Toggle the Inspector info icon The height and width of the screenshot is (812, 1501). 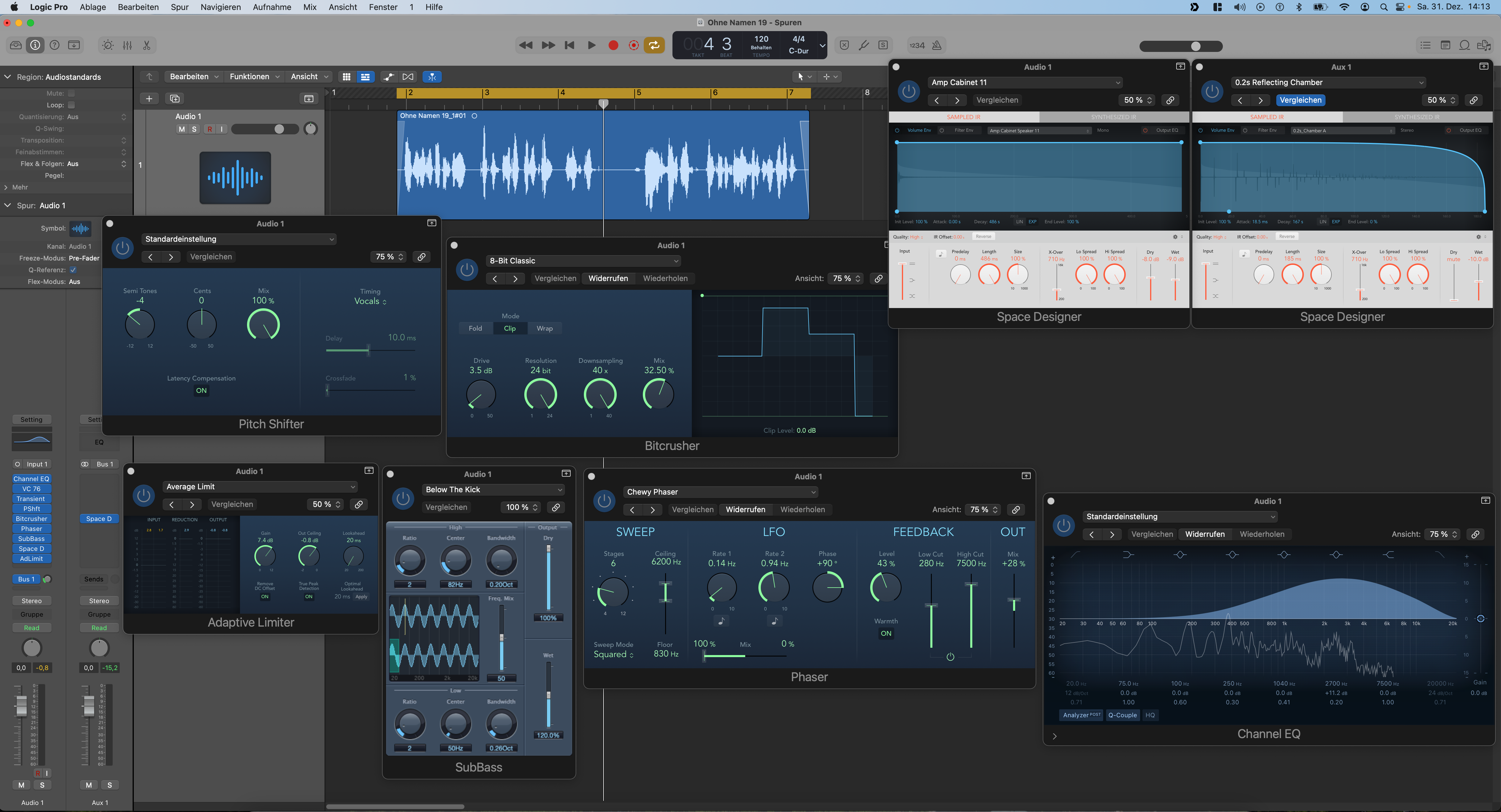click(36, 45)
